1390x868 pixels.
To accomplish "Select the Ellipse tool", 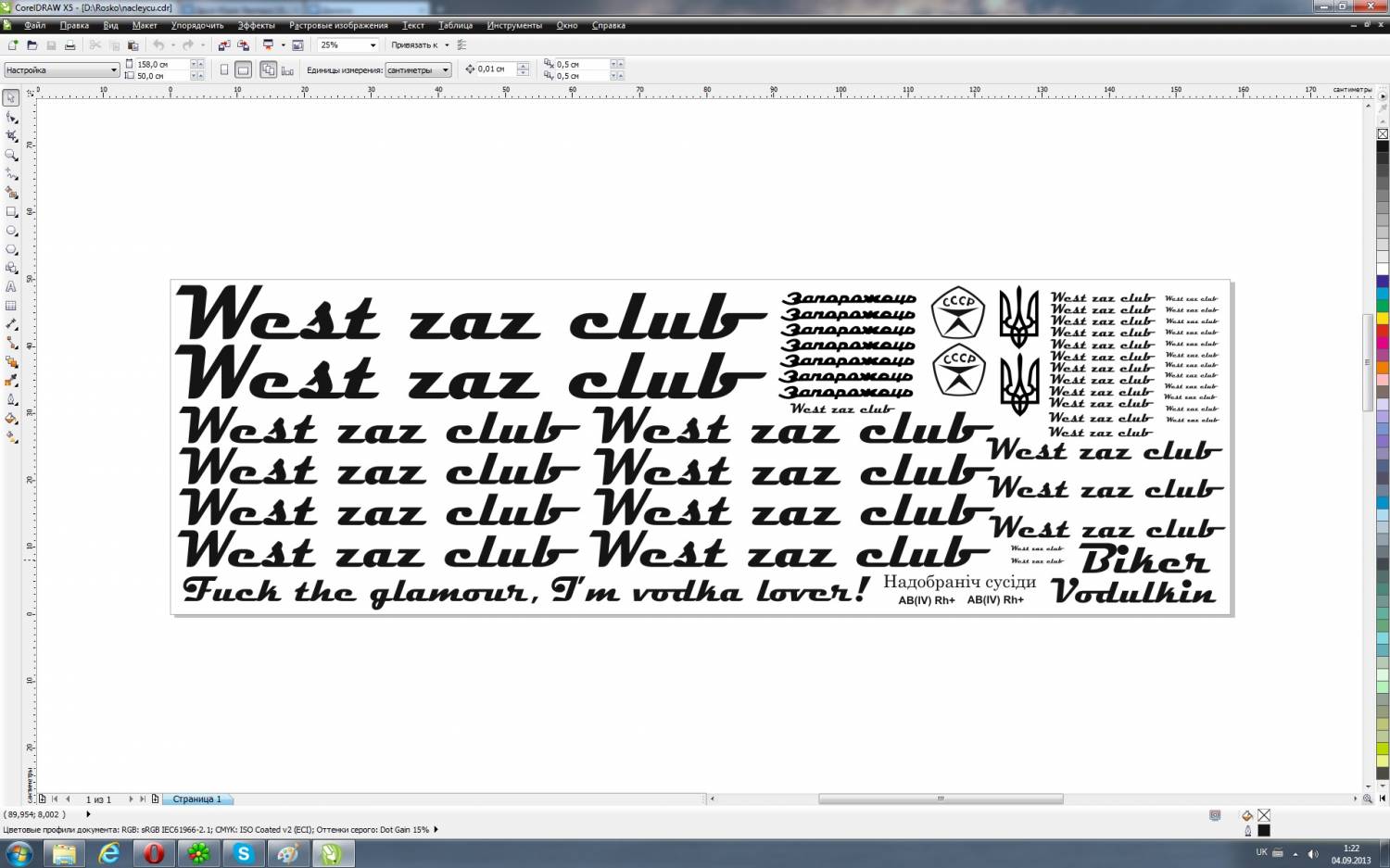I will pyautogui.click(x=11, y=230).
